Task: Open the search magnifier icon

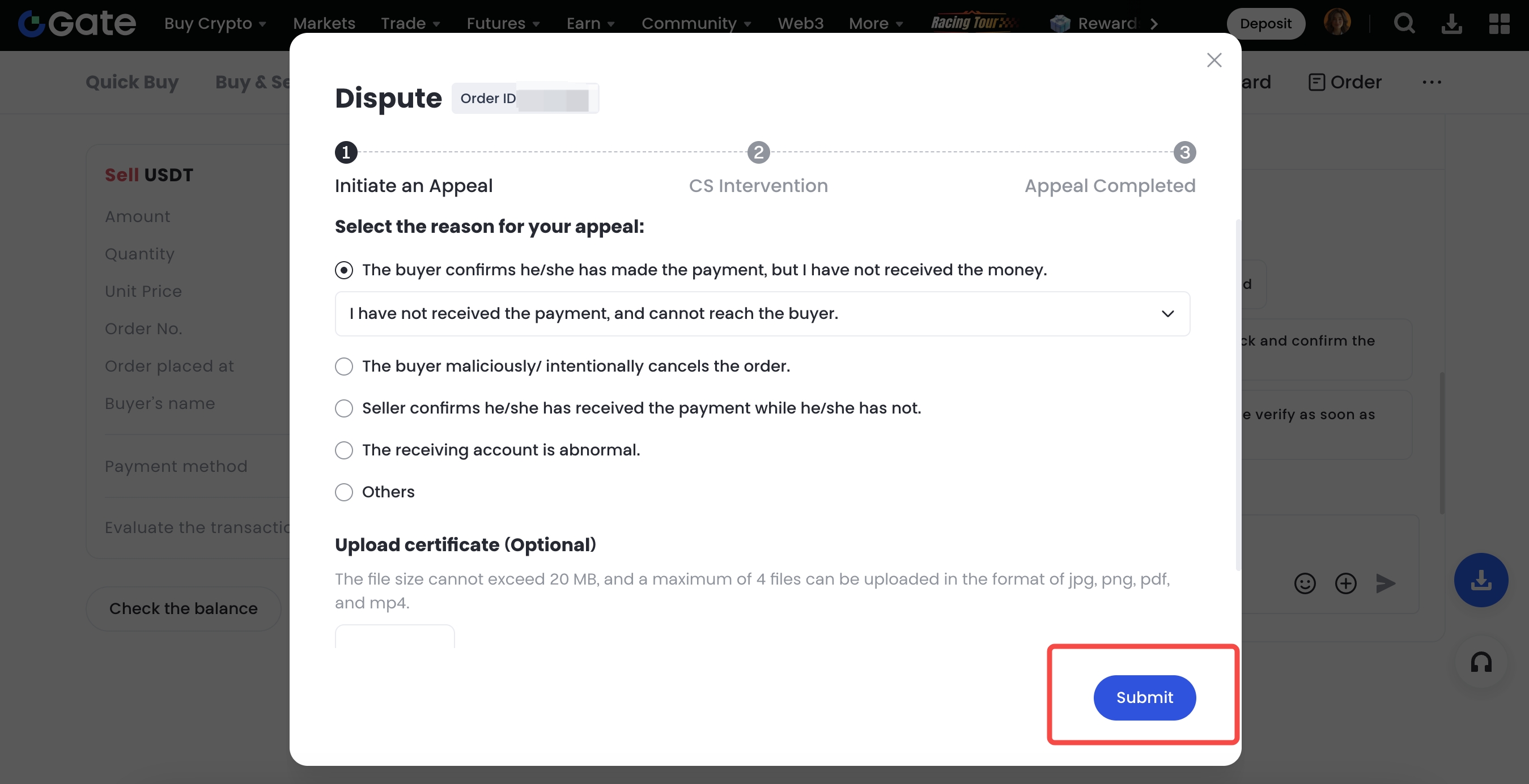Action: coord(1404,24)
